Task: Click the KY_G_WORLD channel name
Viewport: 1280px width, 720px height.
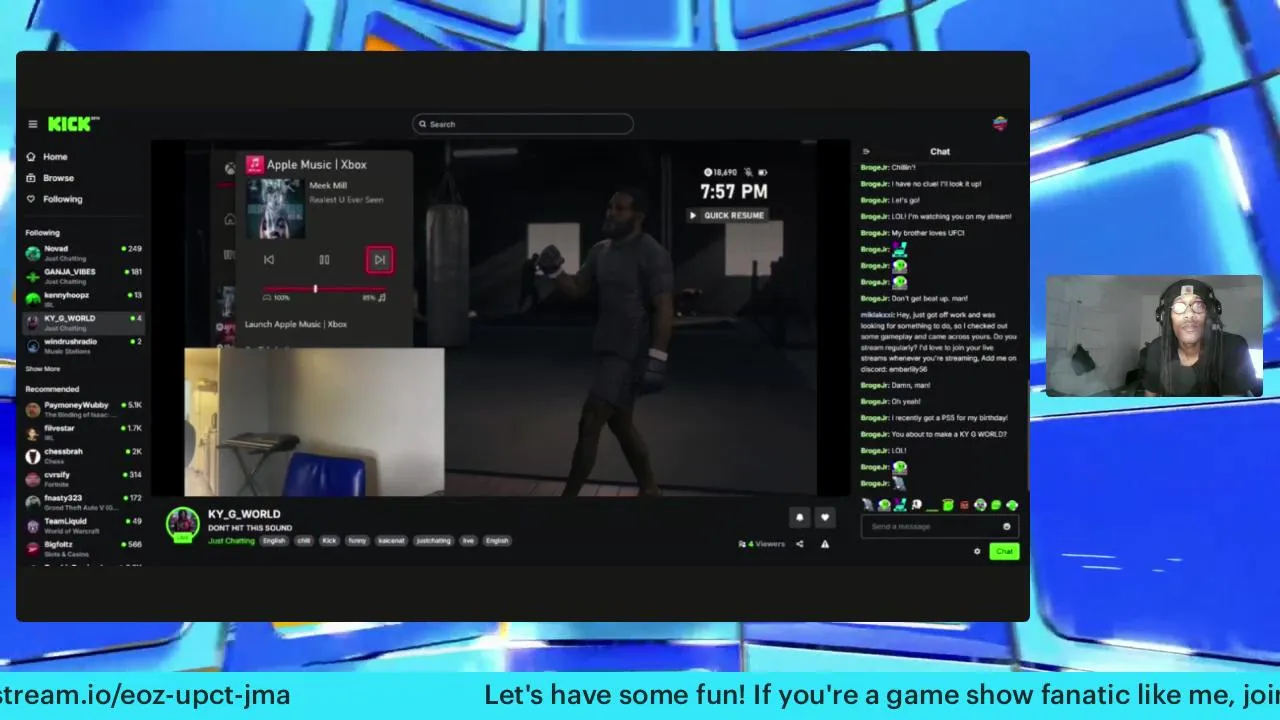Action: click(x=244, y=514)
